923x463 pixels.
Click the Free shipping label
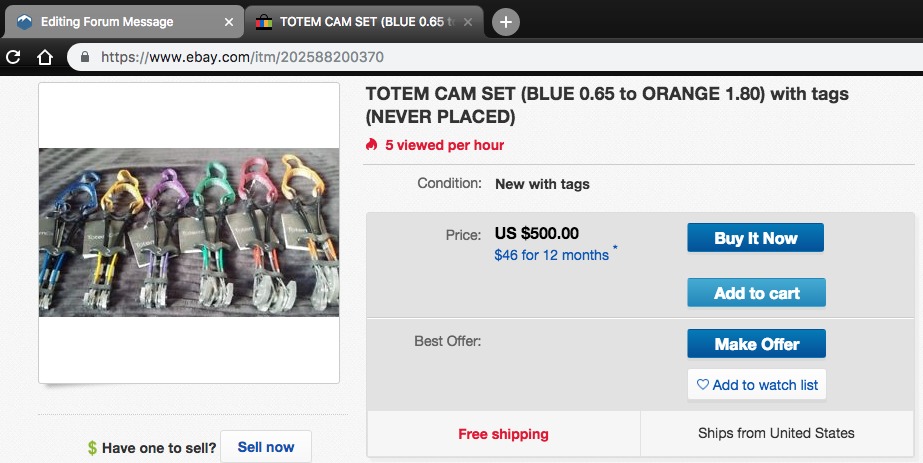pos(503,434)
